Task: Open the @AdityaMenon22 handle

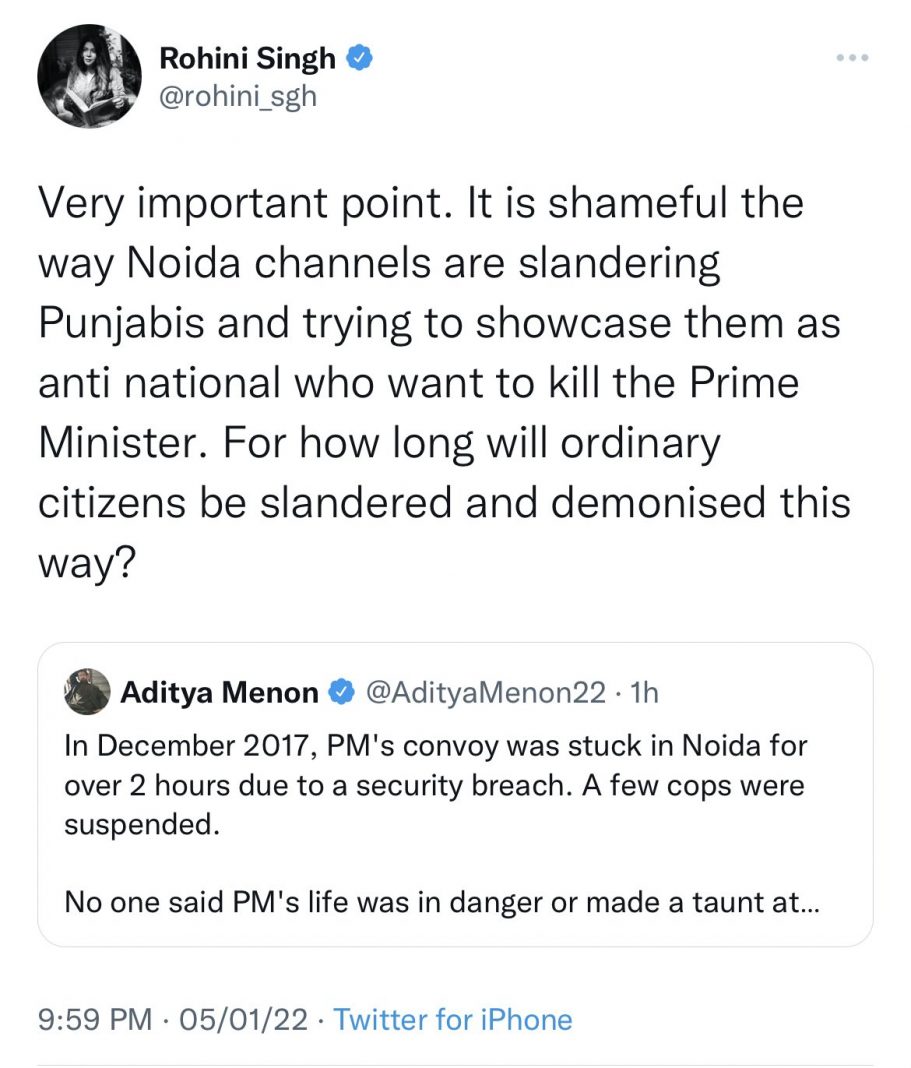Action: click(487, 692)
